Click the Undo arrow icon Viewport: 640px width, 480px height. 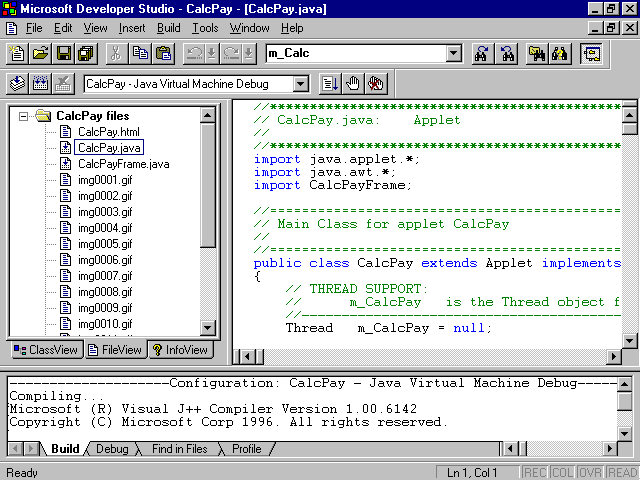click(194, 53)
